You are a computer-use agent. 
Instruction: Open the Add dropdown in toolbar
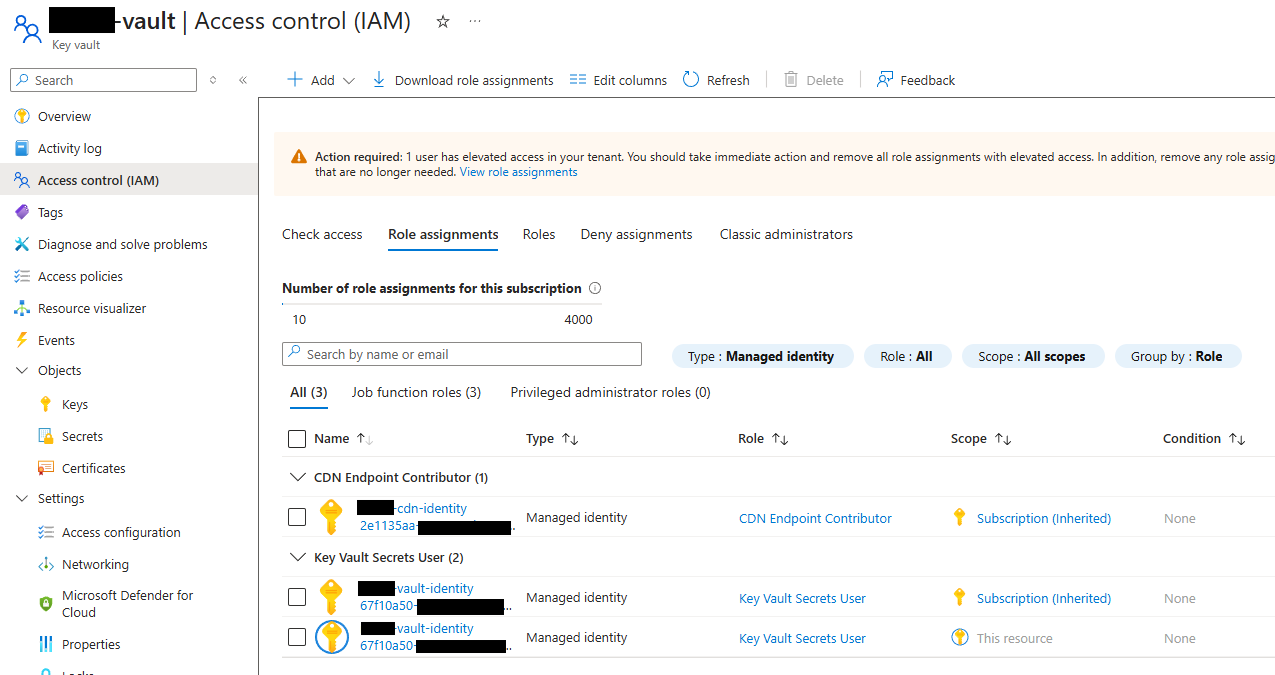[321, 80]
